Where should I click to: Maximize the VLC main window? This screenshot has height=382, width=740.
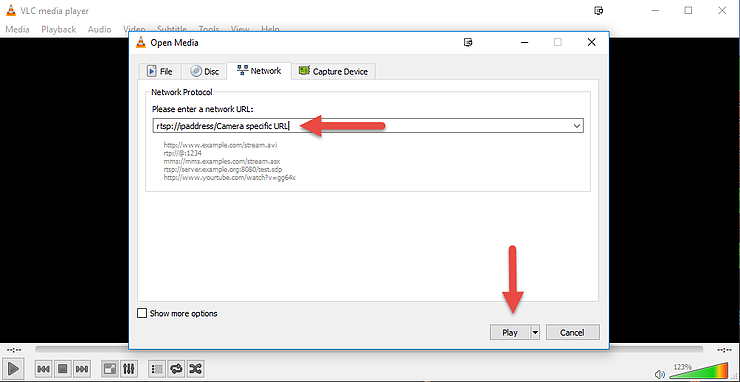coord(688,10)
